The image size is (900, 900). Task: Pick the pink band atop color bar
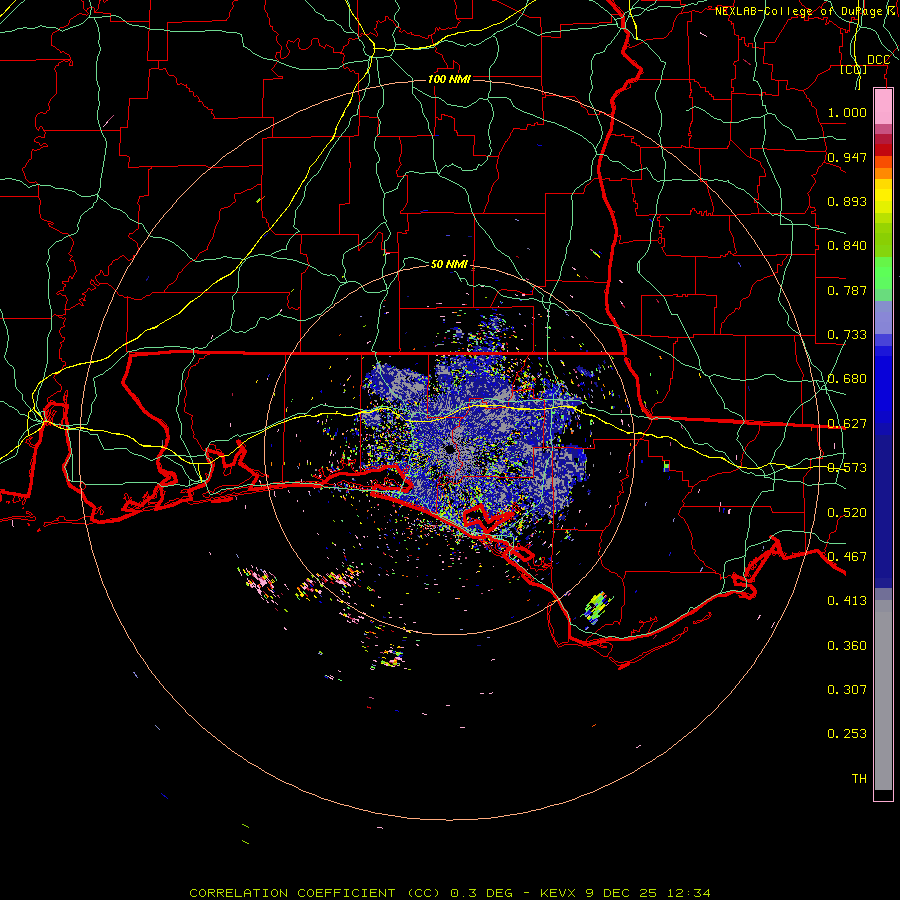pyautogui.click(x=883, y=107)
